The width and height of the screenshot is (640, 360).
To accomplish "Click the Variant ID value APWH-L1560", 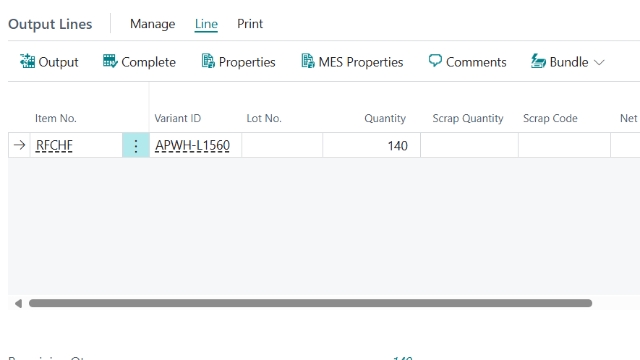I will click(192, 145).
